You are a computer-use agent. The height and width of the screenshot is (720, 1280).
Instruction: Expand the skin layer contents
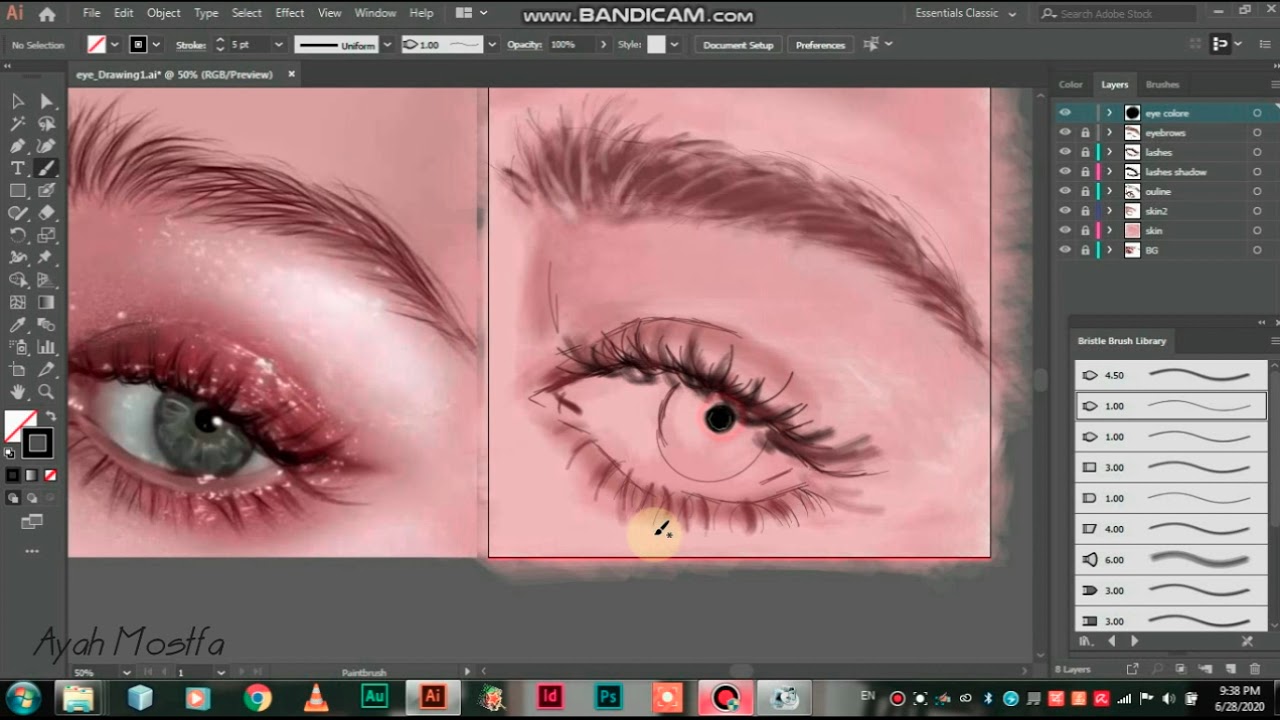(x=1109, y=230)
